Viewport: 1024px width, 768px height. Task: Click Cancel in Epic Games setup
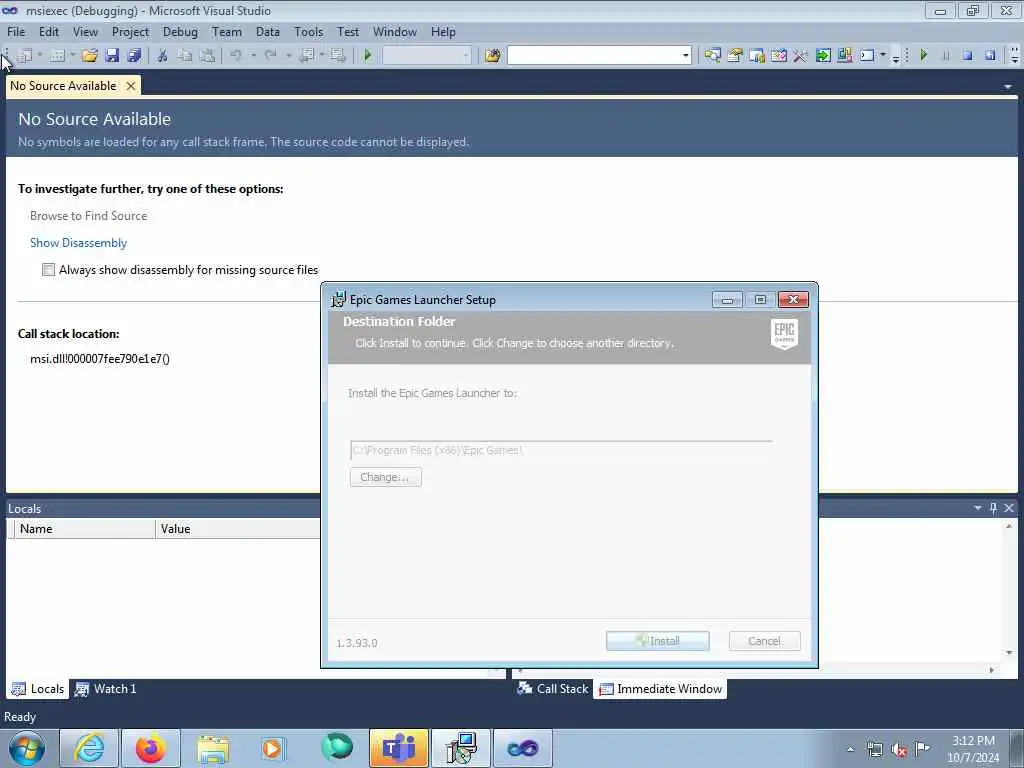(764, 641)
